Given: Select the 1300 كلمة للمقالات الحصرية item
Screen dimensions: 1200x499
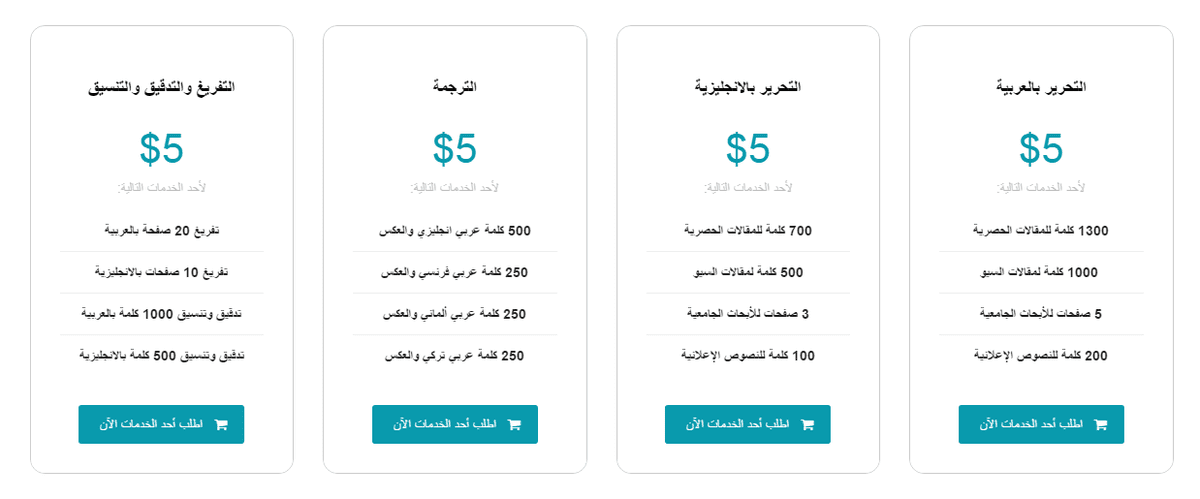Looking at the screenshot, I should pyautogui.click(x=1041, y=231).
